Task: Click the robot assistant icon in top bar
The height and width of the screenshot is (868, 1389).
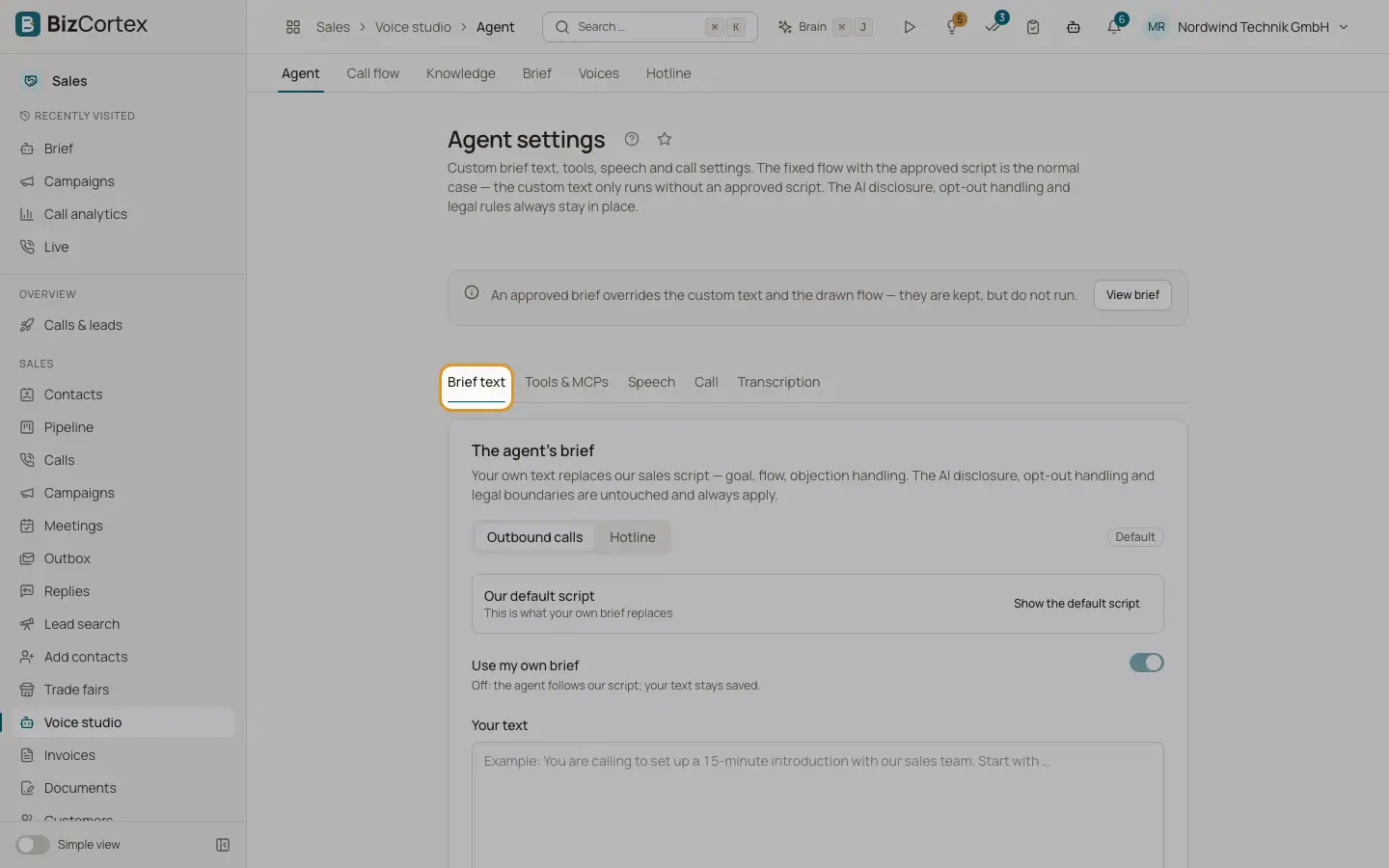Action: tap(1073, 27)
